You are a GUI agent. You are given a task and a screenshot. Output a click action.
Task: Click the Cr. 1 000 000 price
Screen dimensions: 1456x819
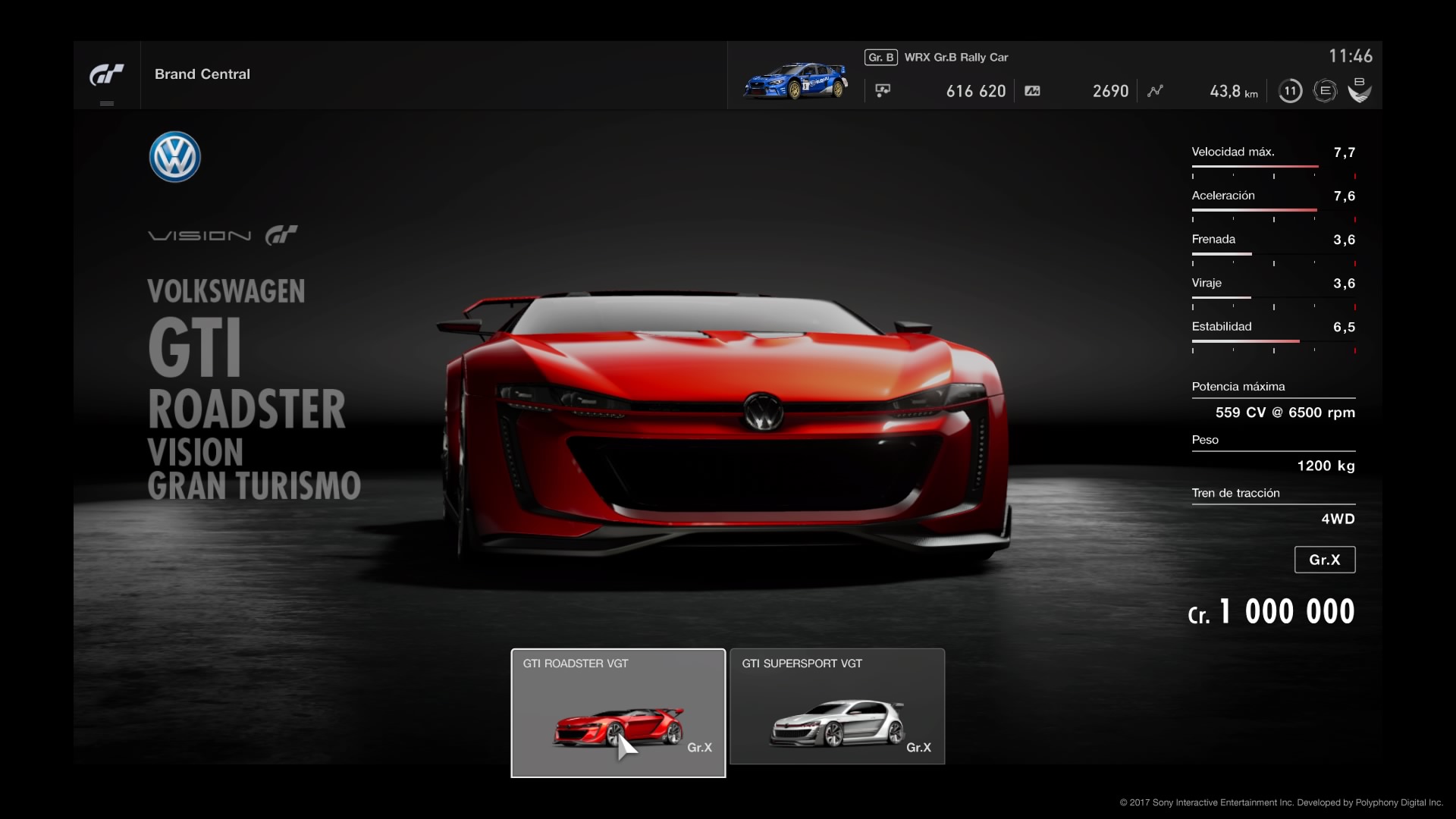coord(1272,611)
